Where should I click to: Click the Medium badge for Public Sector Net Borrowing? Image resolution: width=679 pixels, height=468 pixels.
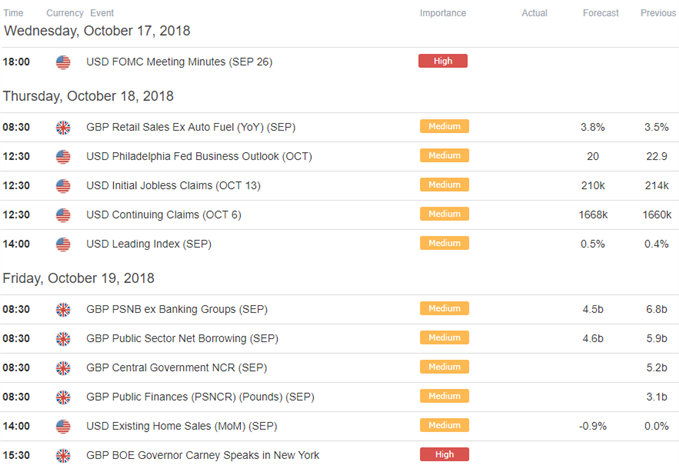point(444,338)
